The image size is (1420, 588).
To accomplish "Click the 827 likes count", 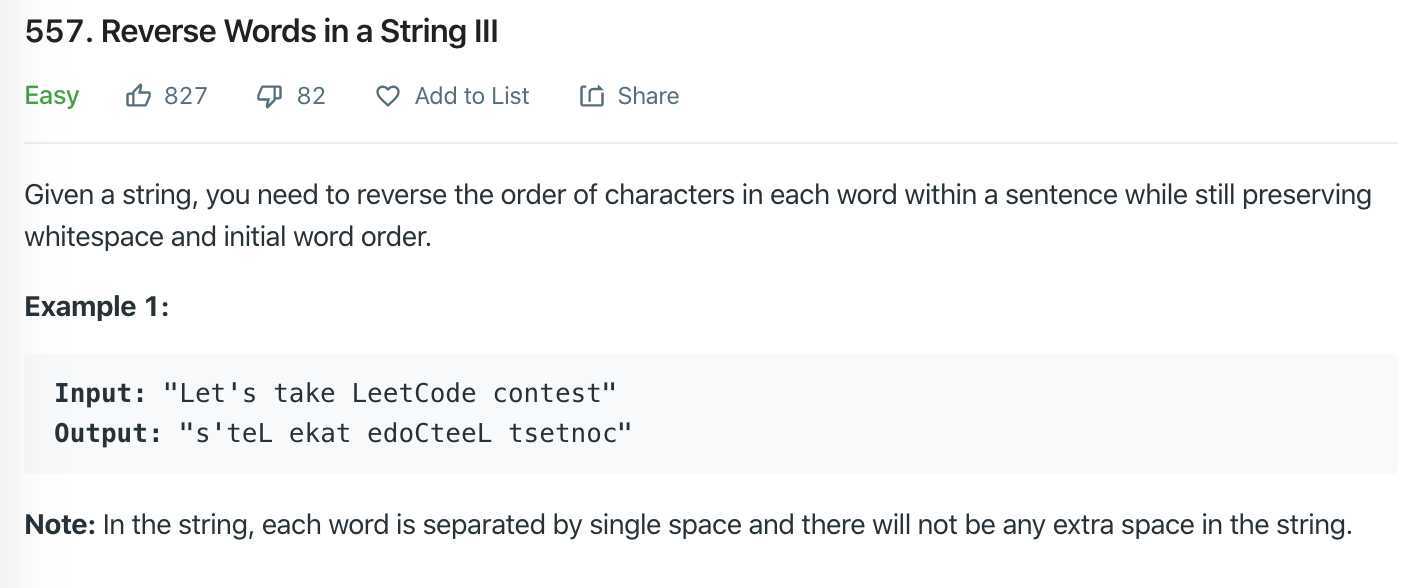I will click(x=186, y=96).
